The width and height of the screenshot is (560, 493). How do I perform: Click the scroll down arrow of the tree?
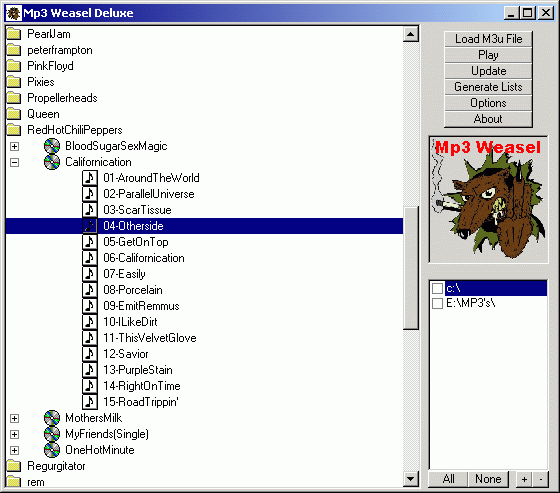(x=411, y=479)
